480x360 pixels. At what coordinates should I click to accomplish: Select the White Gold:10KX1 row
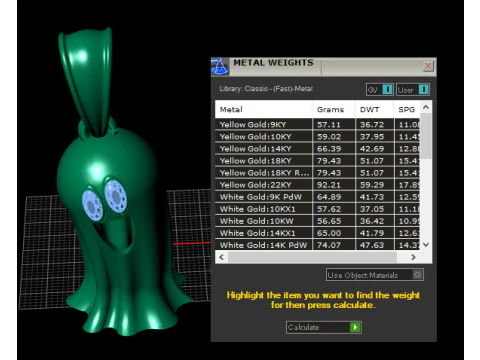point(317,209)
